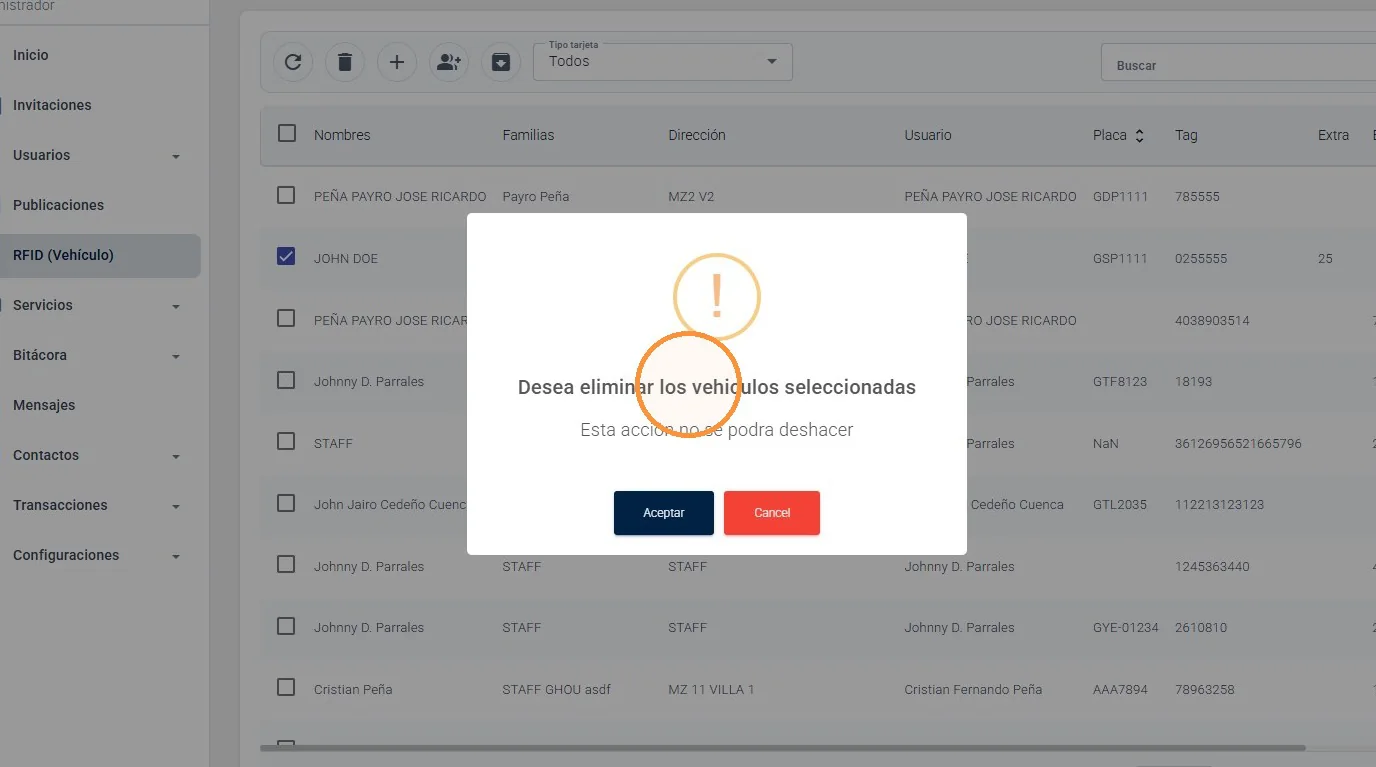Go to Inicio in the sidebar

tap(31, 55)
